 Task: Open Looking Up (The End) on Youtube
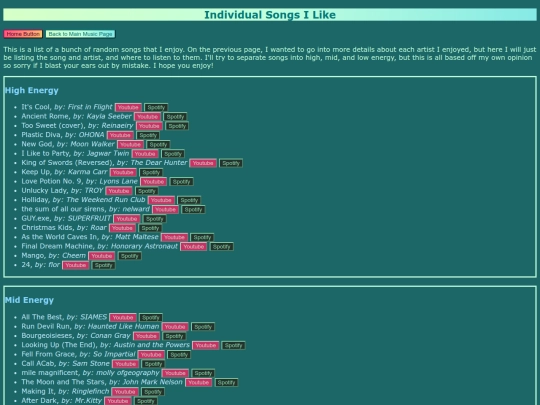pyautogui.click(x=206, y=345)
